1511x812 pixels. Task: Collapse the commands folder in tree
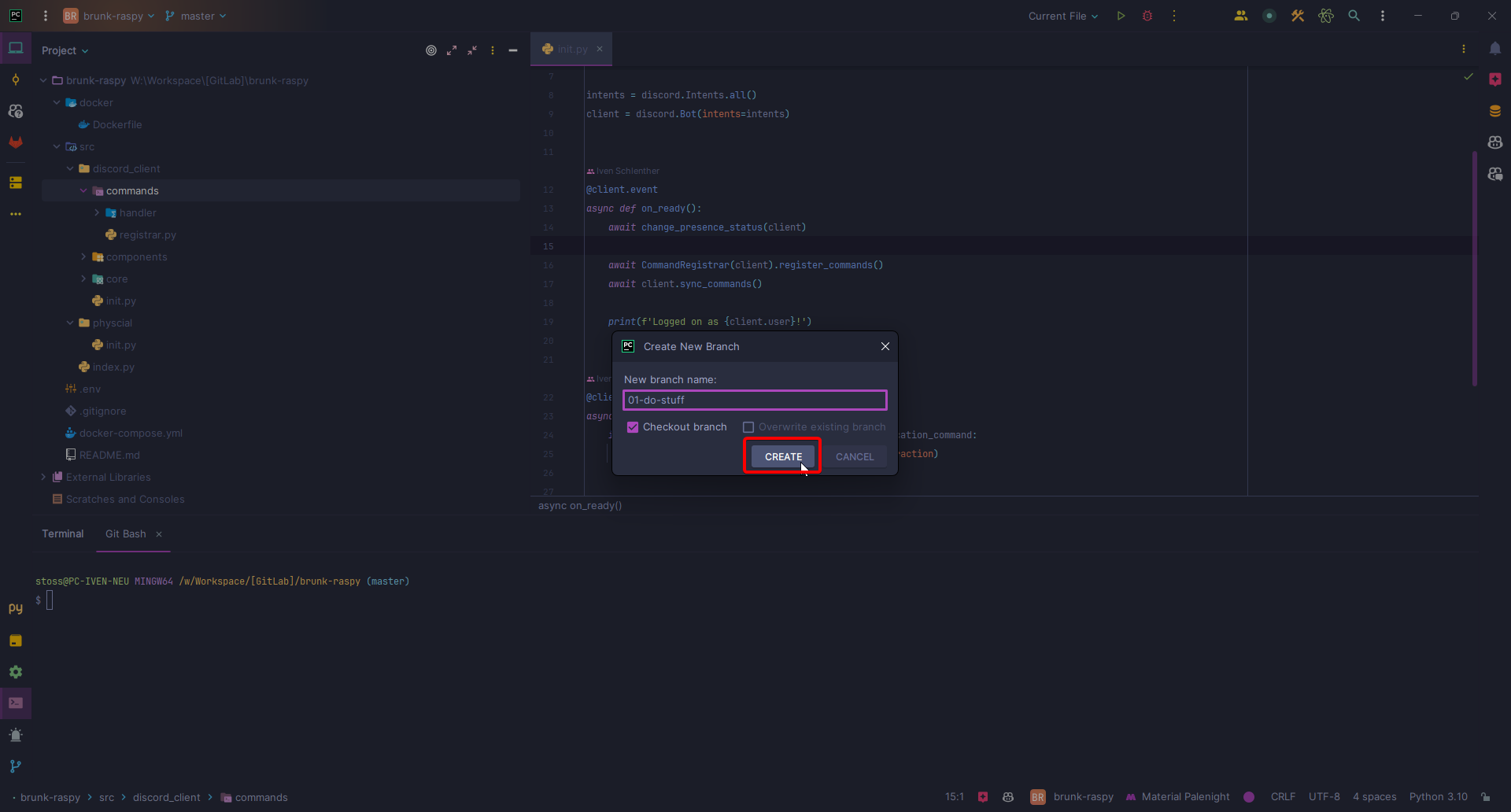[x=83, y=191]
